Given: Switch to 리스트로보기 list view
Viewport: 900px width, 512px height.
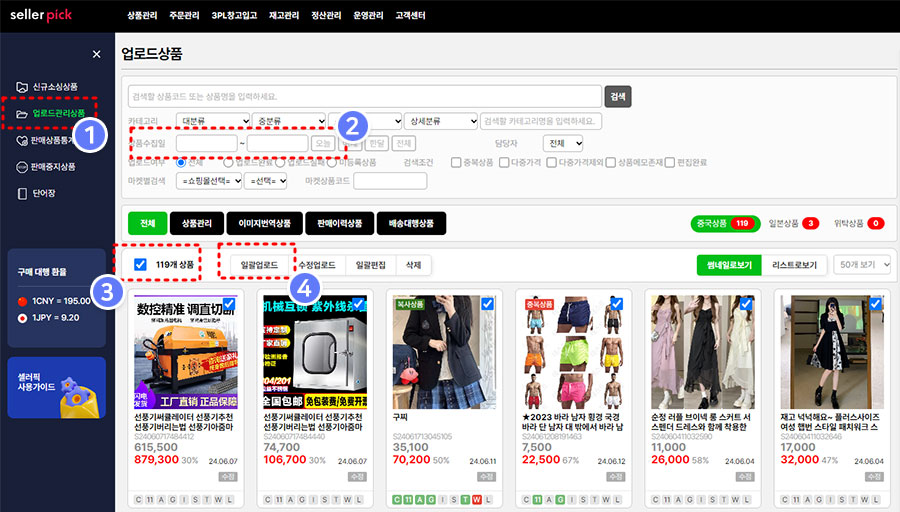Looking at the screenshot, I should [795, 265].
